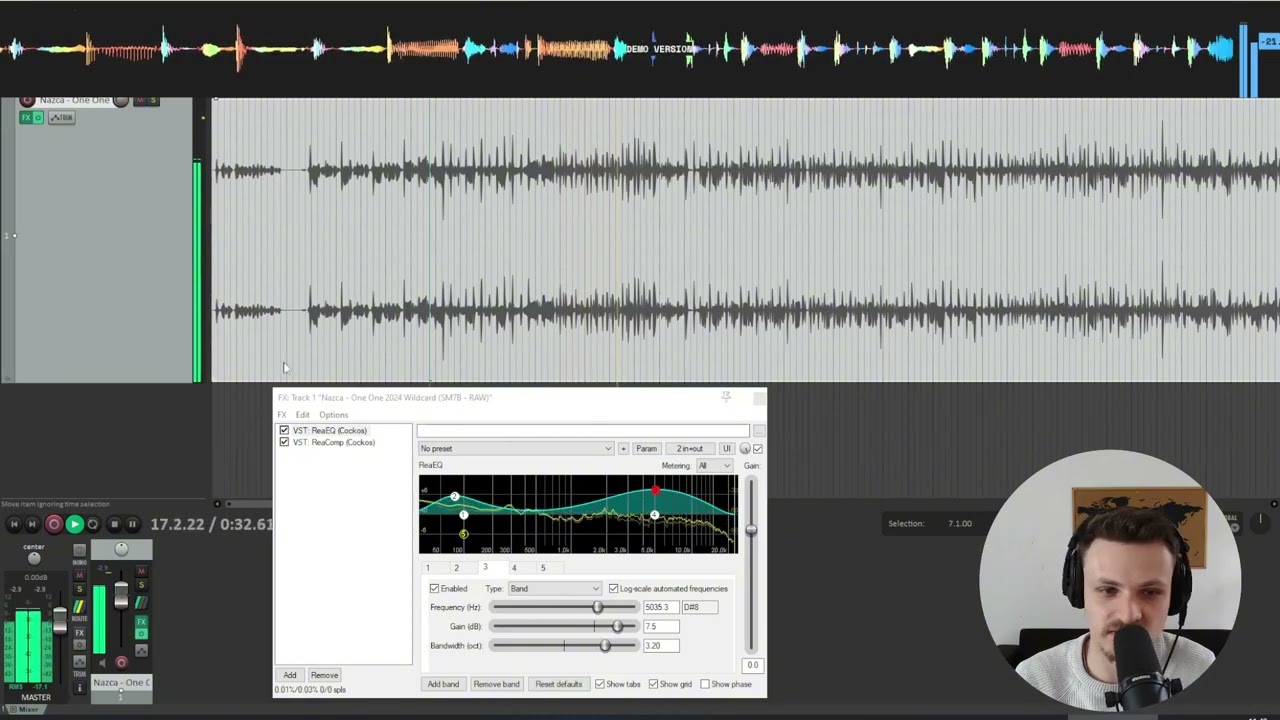
Task: Open Options menu in FX window
Action: click(334, 415)
